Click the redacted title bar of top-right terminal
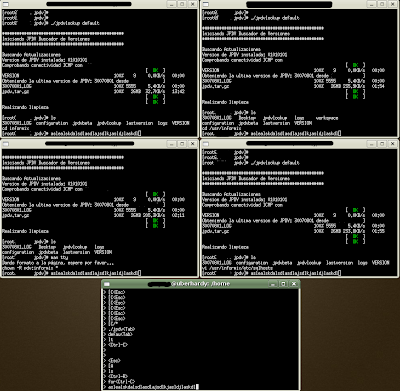 (x=289, y=4)
